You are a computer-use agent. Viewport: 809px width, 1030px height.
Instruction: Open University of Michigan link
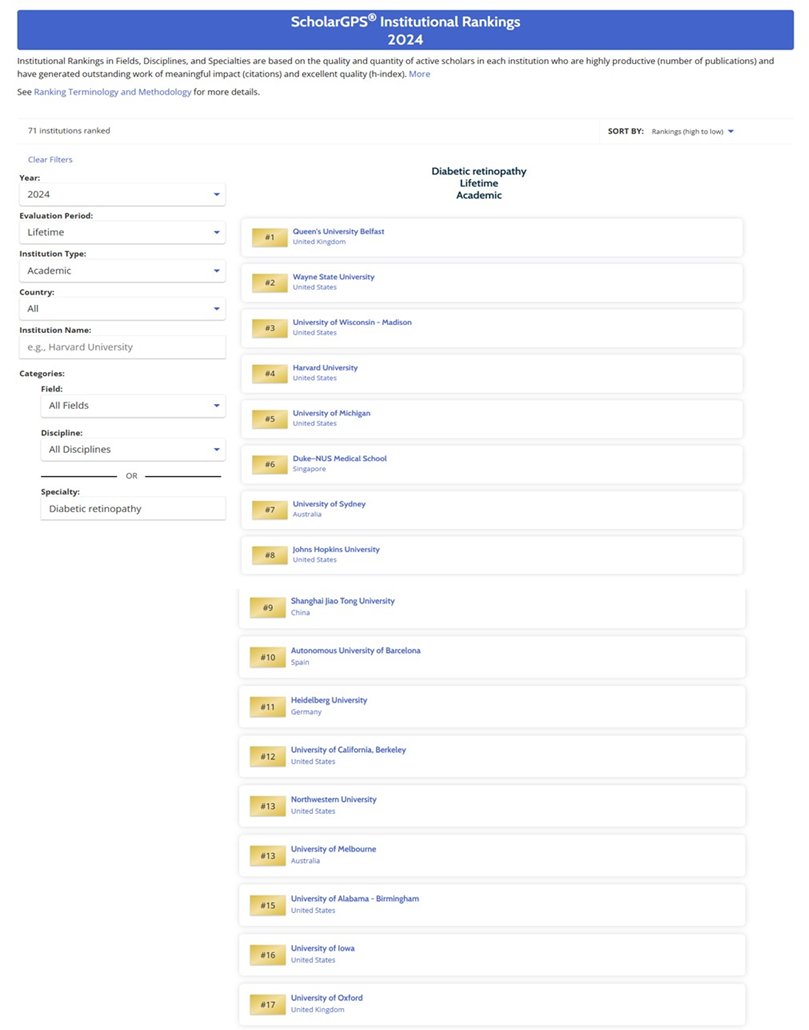(332, 413)
